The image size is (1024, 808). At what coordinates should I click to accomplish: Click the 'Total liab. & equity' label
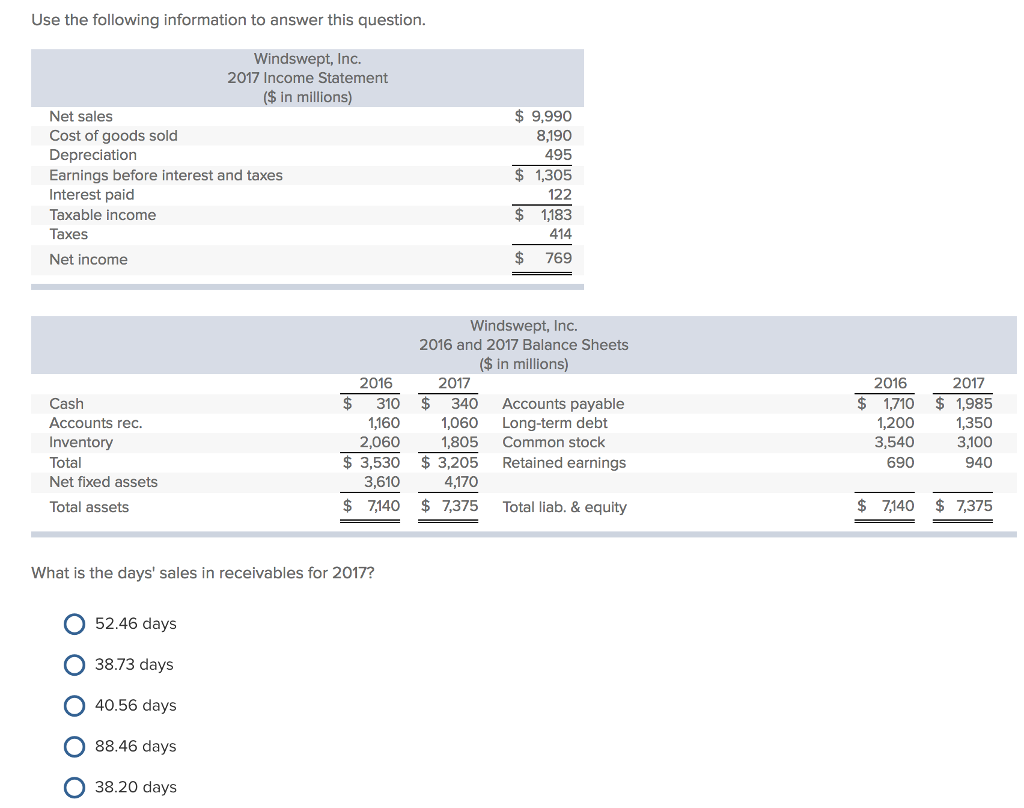(x=564, y=508)
